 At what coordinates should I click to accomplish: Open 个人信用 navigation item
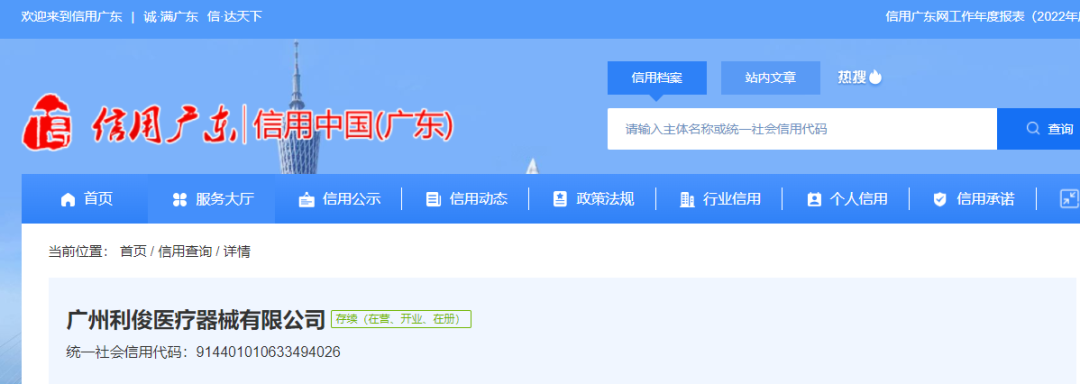pos(847,199)
